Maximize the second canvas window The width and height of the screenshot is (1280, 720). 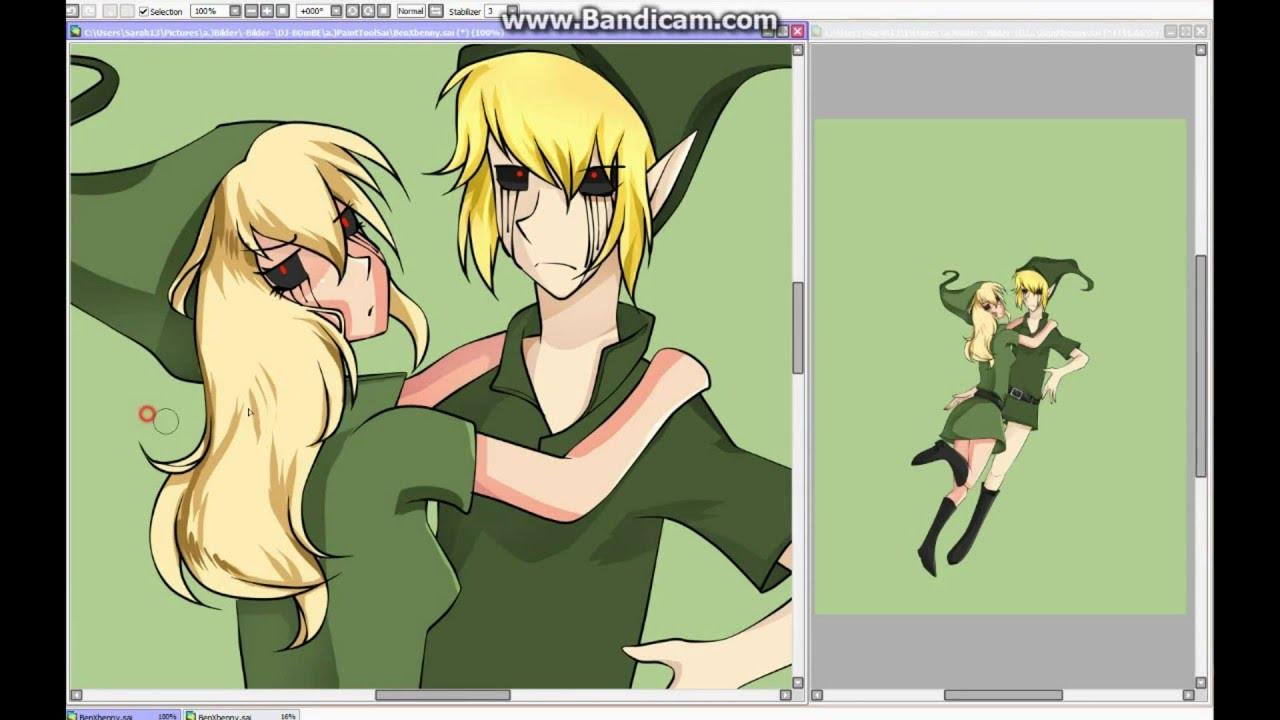click(x=1185, y=31)
